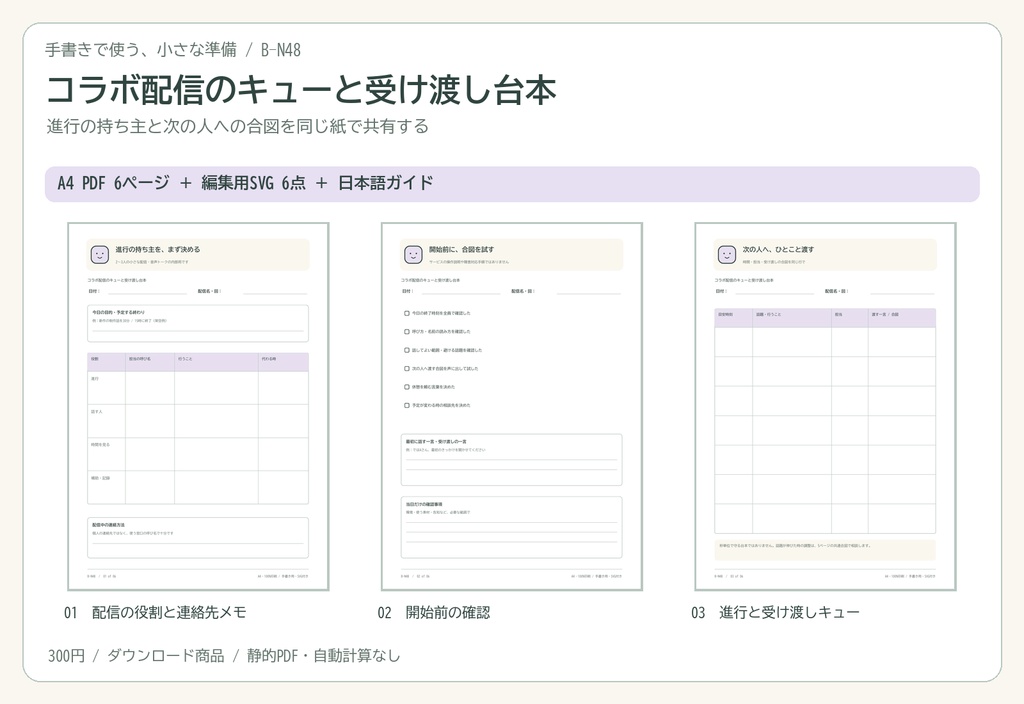Click caption 01 配信の役割と連絡先メモ
Viewport: 1024px width, 704px height.
[x=155, y=613]
